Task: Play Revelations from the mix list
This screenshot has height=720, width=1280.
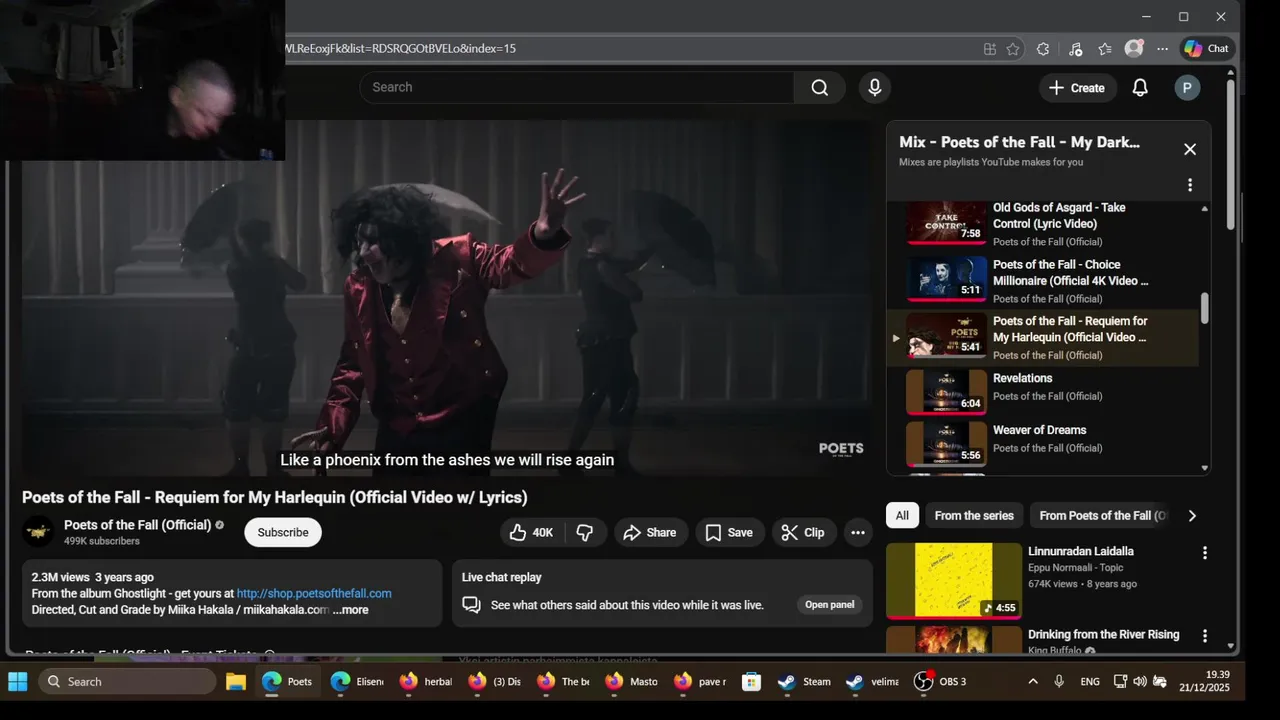Action: [x=1045, y=390]
